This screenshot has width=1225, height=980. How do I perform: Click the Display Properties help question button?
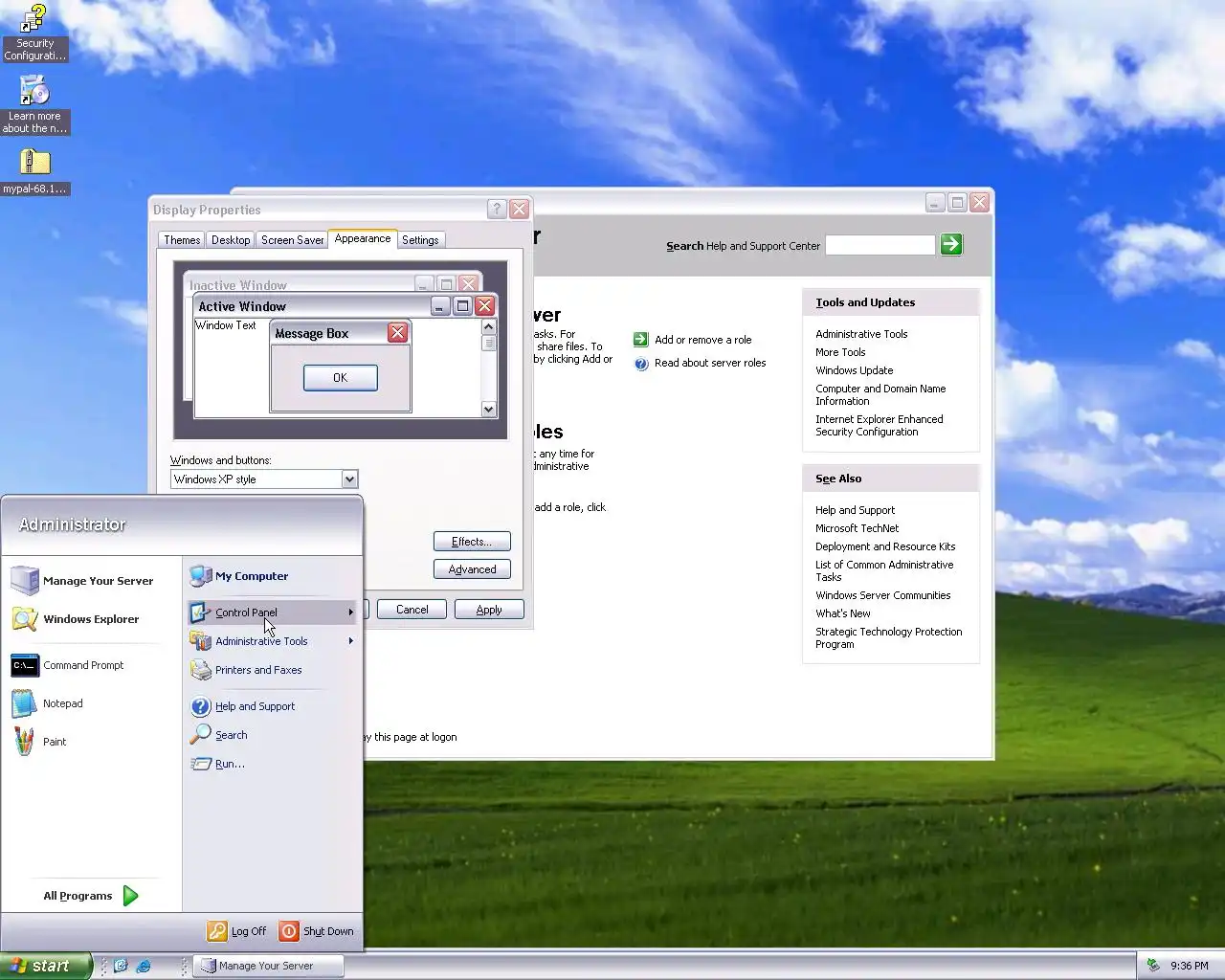coord(497,209)
